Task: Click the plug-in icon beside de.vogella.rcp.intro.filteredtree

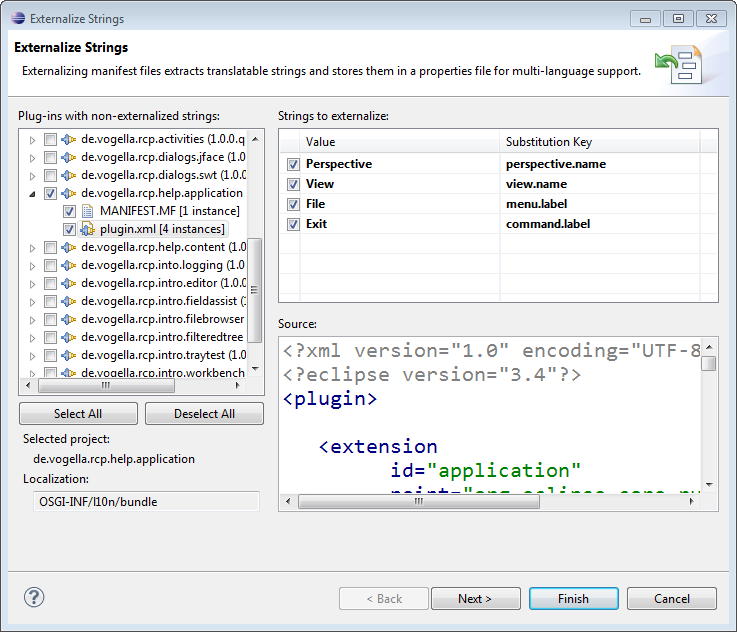Action: [x=69, y=337]
